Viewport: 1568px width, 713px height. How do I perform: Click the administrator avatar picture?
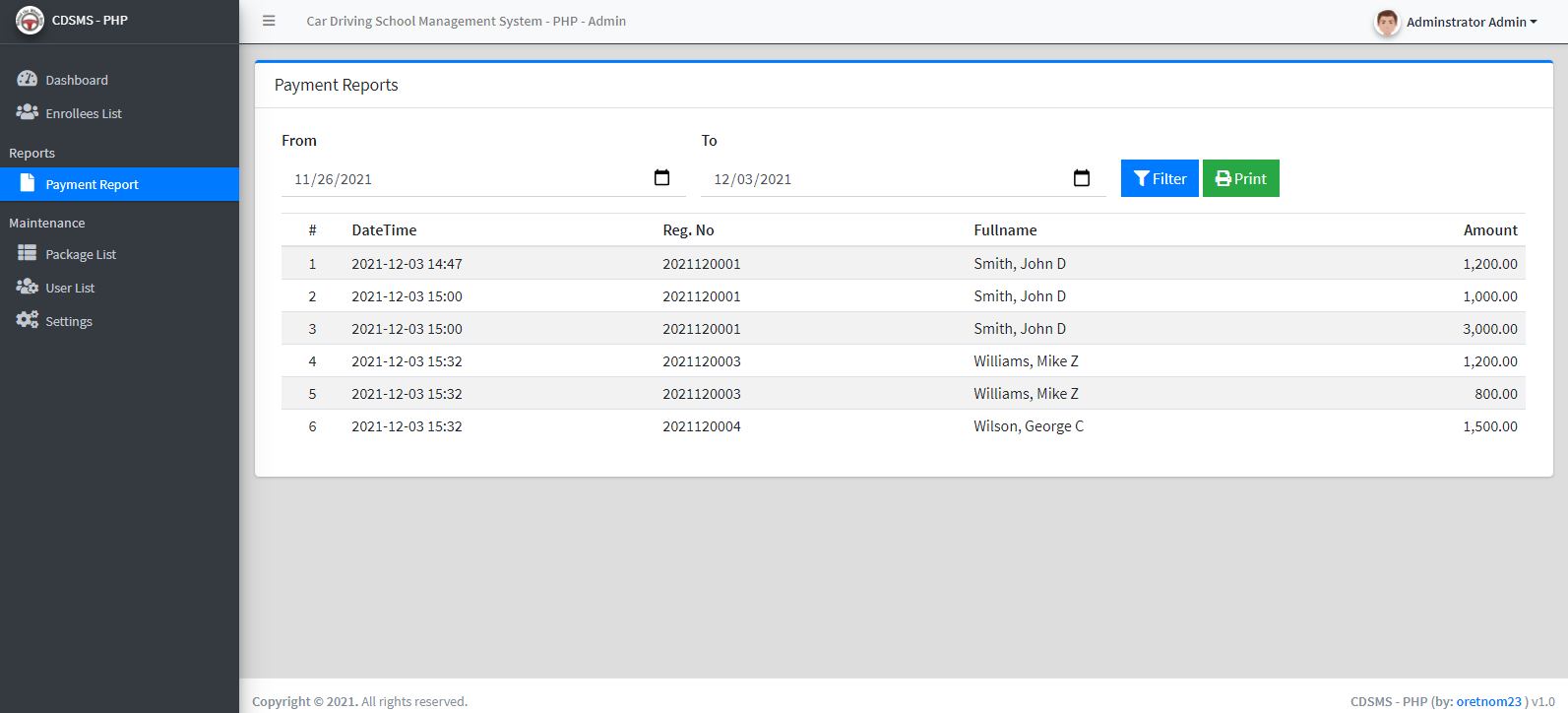click(1387, 22)
